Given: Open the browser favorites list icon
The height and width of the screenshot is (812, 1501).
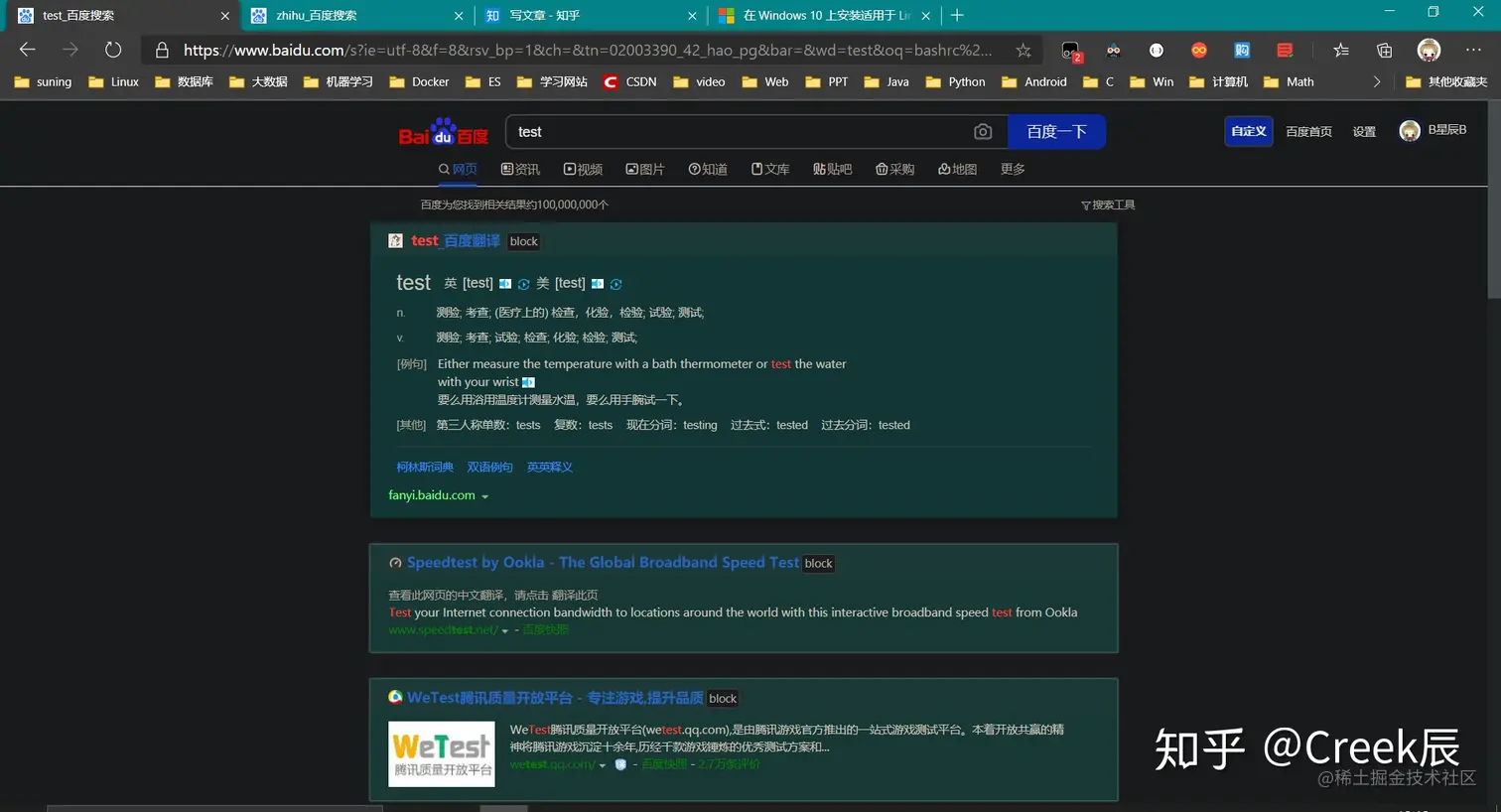Looking at the screenshot, I should (1341, 50).
